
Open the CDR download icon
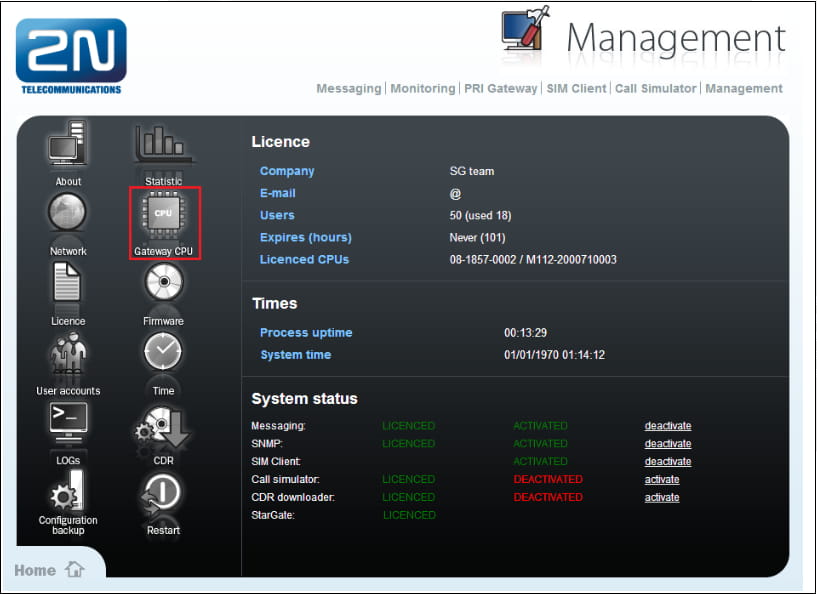coord(163,427)
